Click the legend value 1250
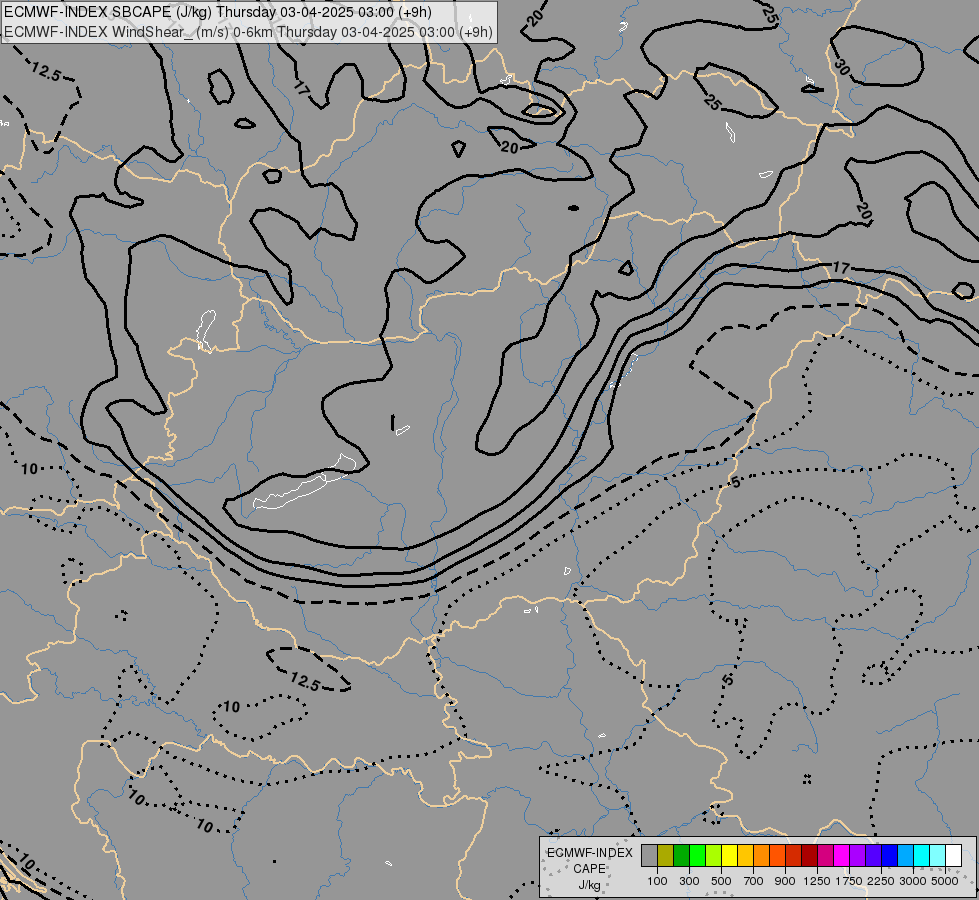The image size is (979, 900). (817, 881)
